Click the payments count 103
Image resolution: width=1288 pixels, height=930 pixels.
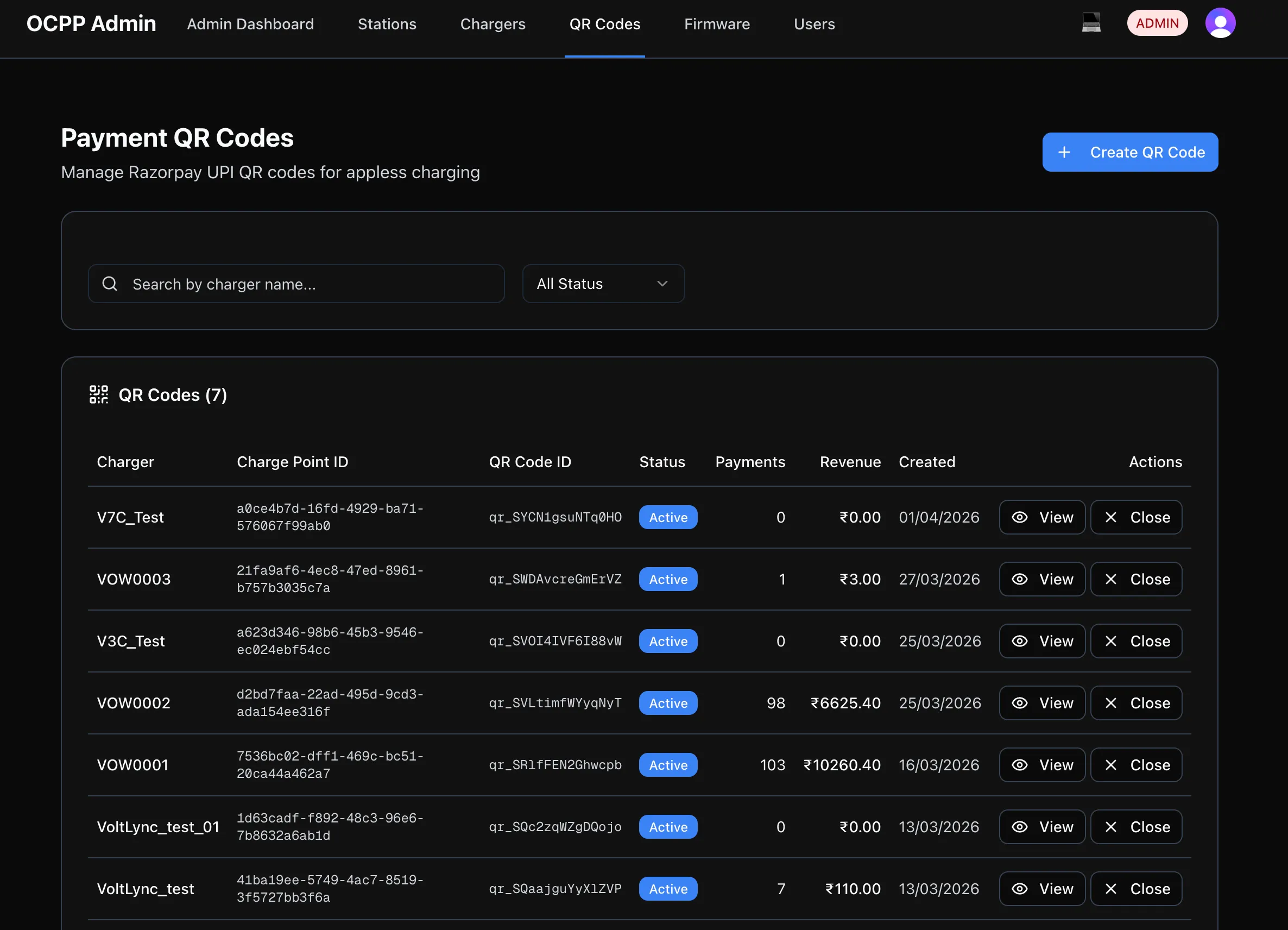pos(772,765)
